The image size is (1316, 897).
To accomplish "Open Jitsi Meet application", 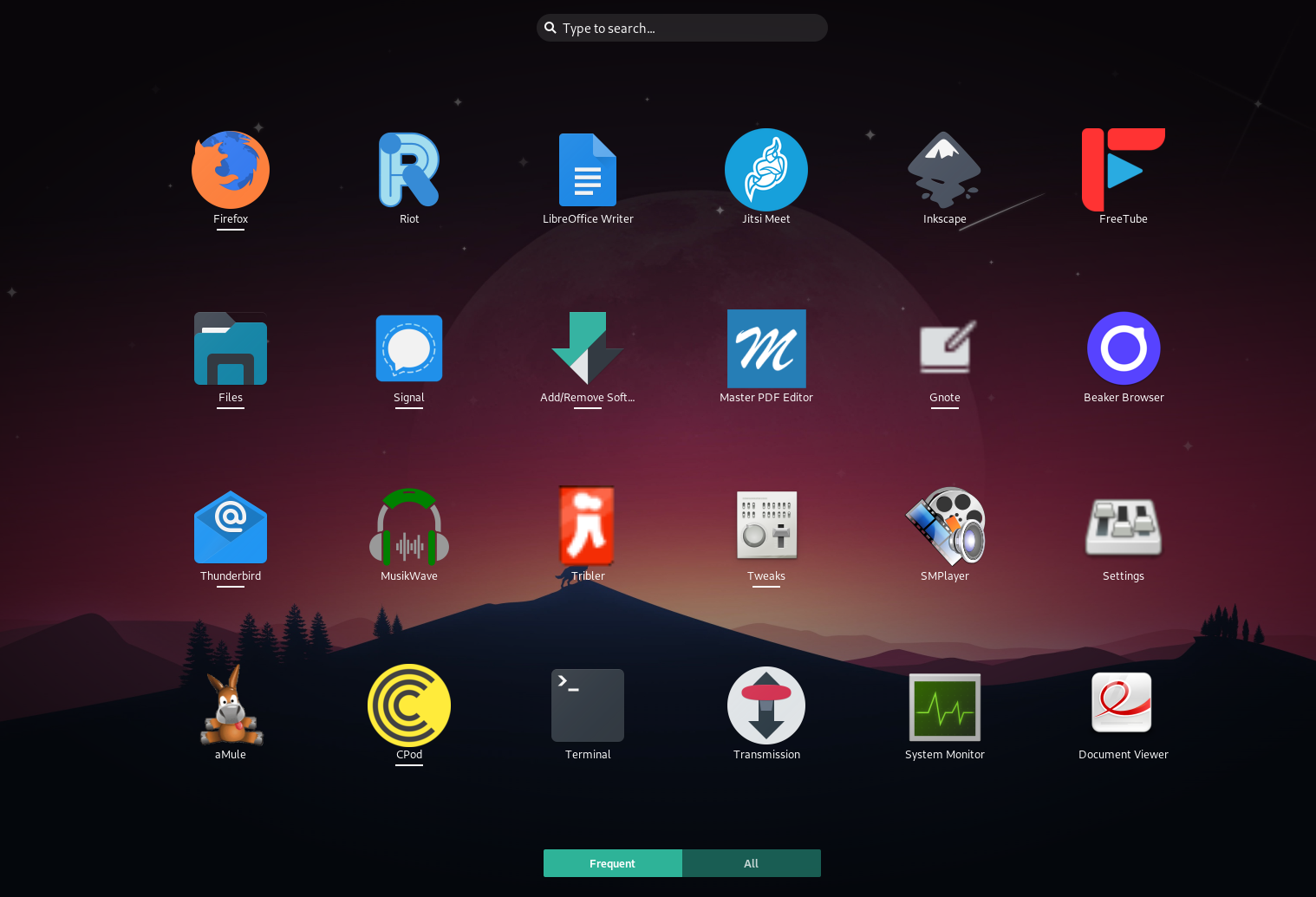I will (766, 171).
